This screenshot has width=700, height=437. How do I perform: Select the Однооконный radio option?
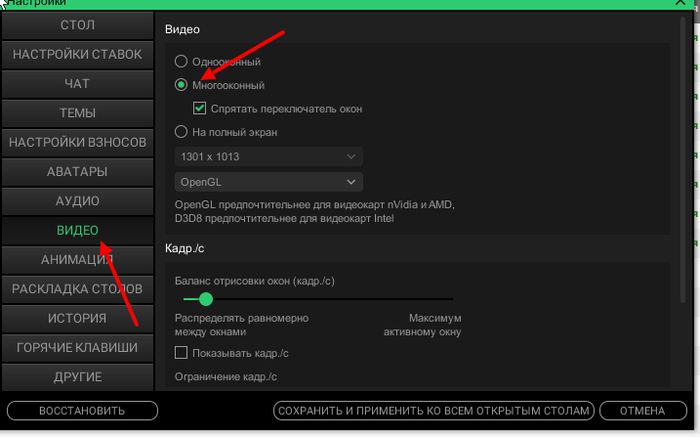click(181, 61)
